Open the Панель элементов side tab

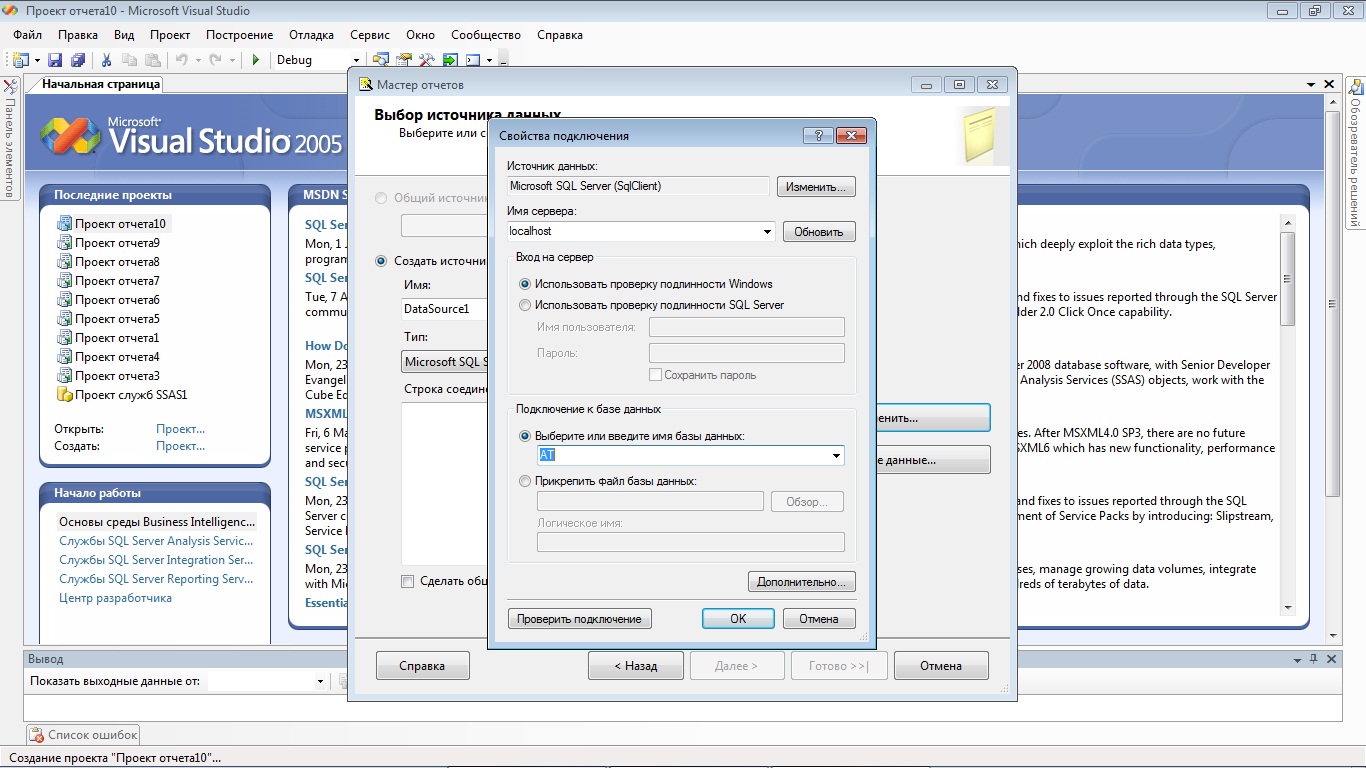(10, 138)
